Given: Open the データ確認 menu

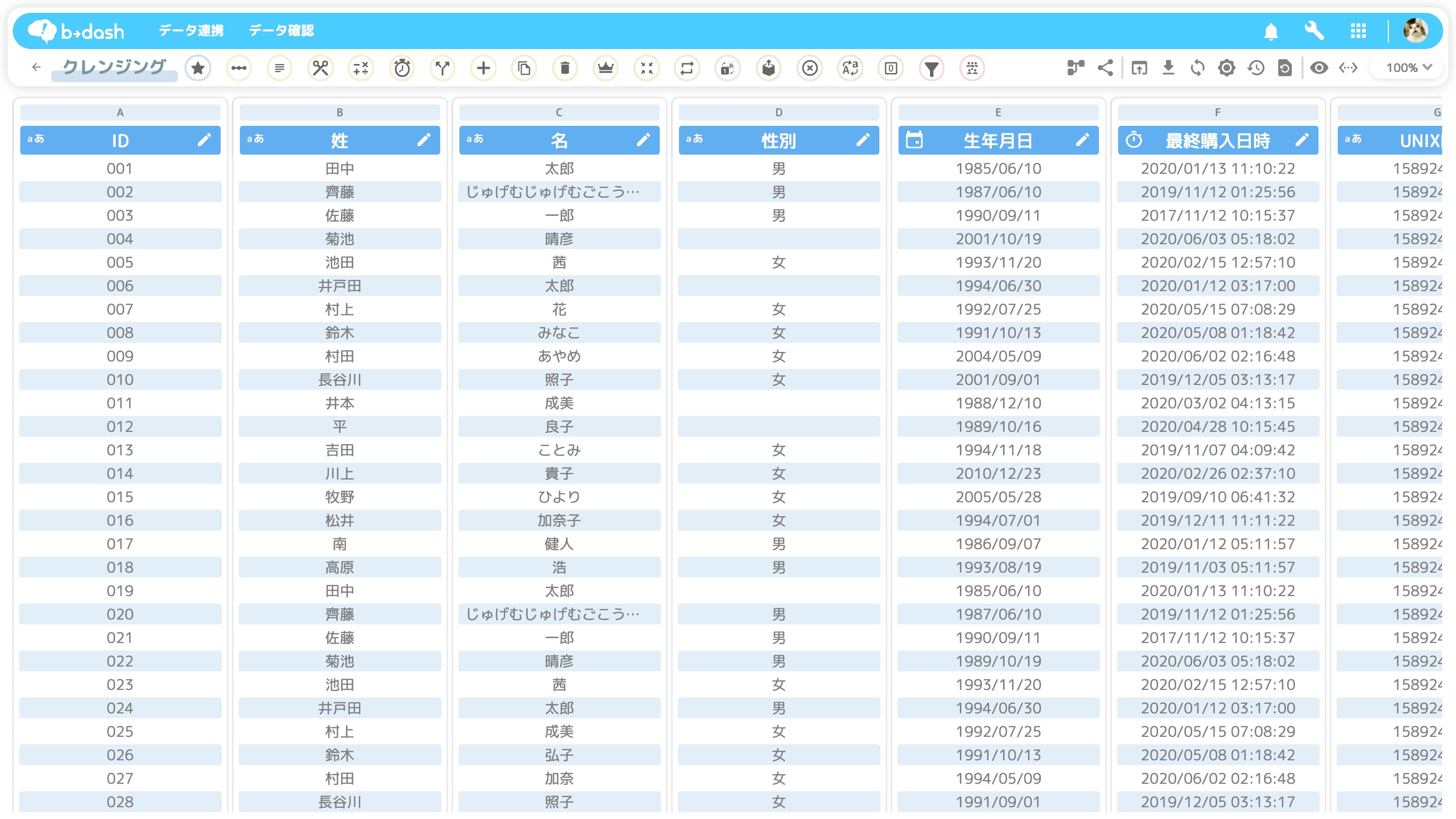Looking at the screenshot, I should click(281, 30).
